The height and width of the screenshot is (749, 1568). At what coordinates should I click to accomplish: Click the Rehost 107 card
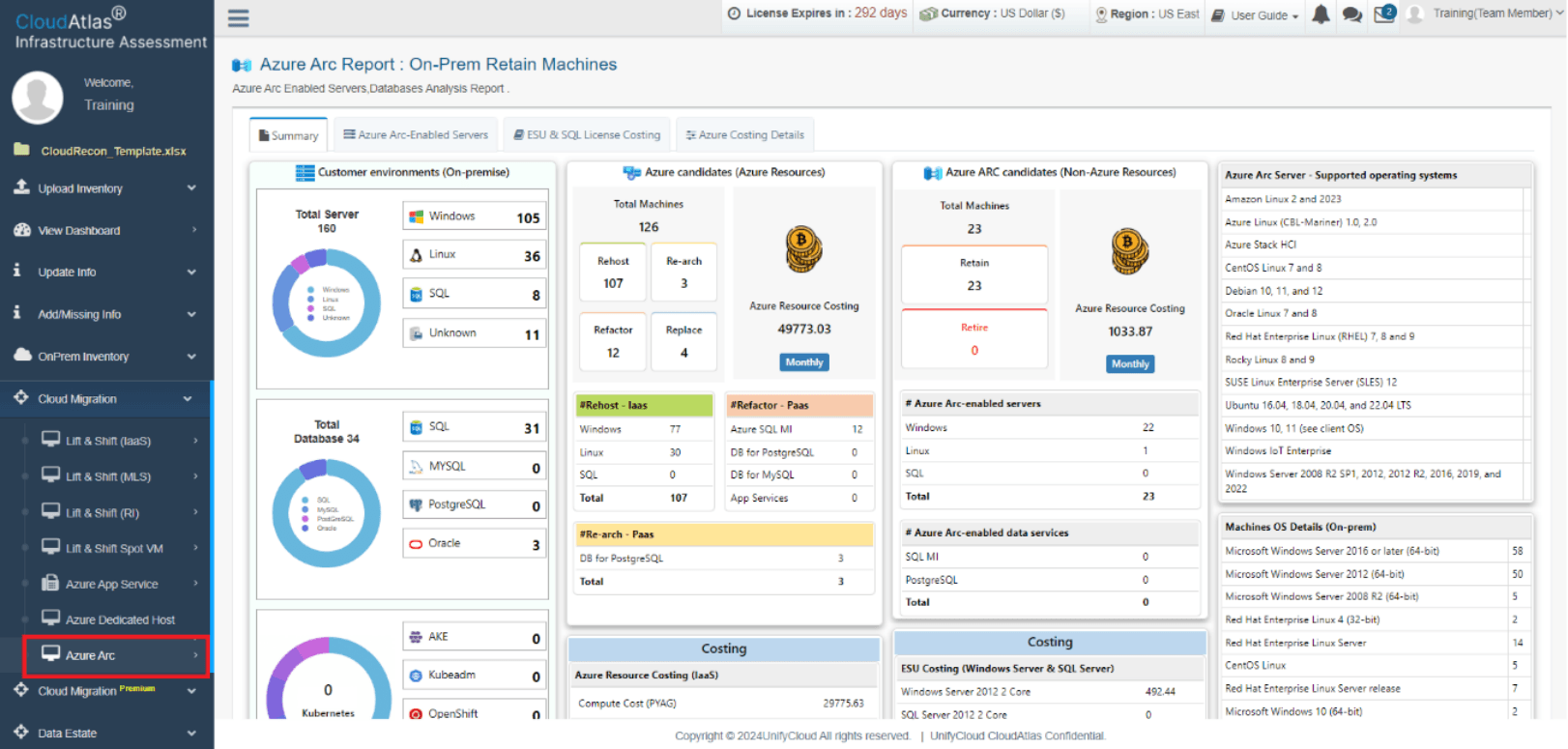(613, 273)
